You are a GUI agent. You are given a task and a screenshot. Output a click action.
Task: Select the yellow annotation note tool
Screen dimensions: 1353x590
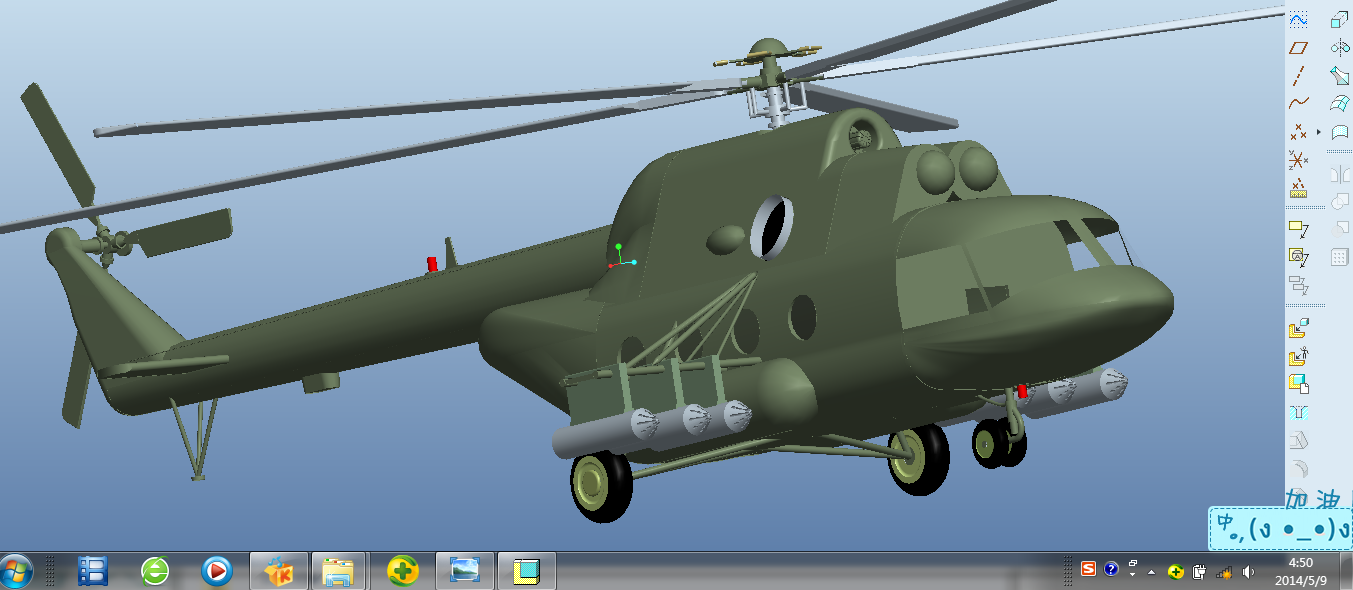click(x=1298, y=229)
